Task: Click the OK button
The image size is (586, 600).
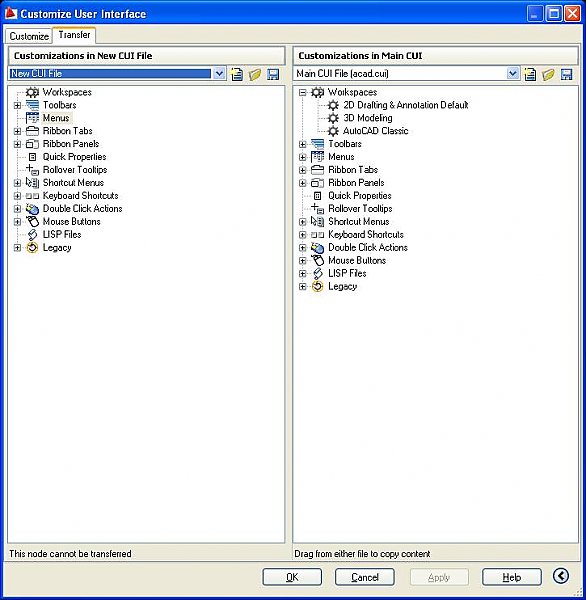Action: [292, 577]
